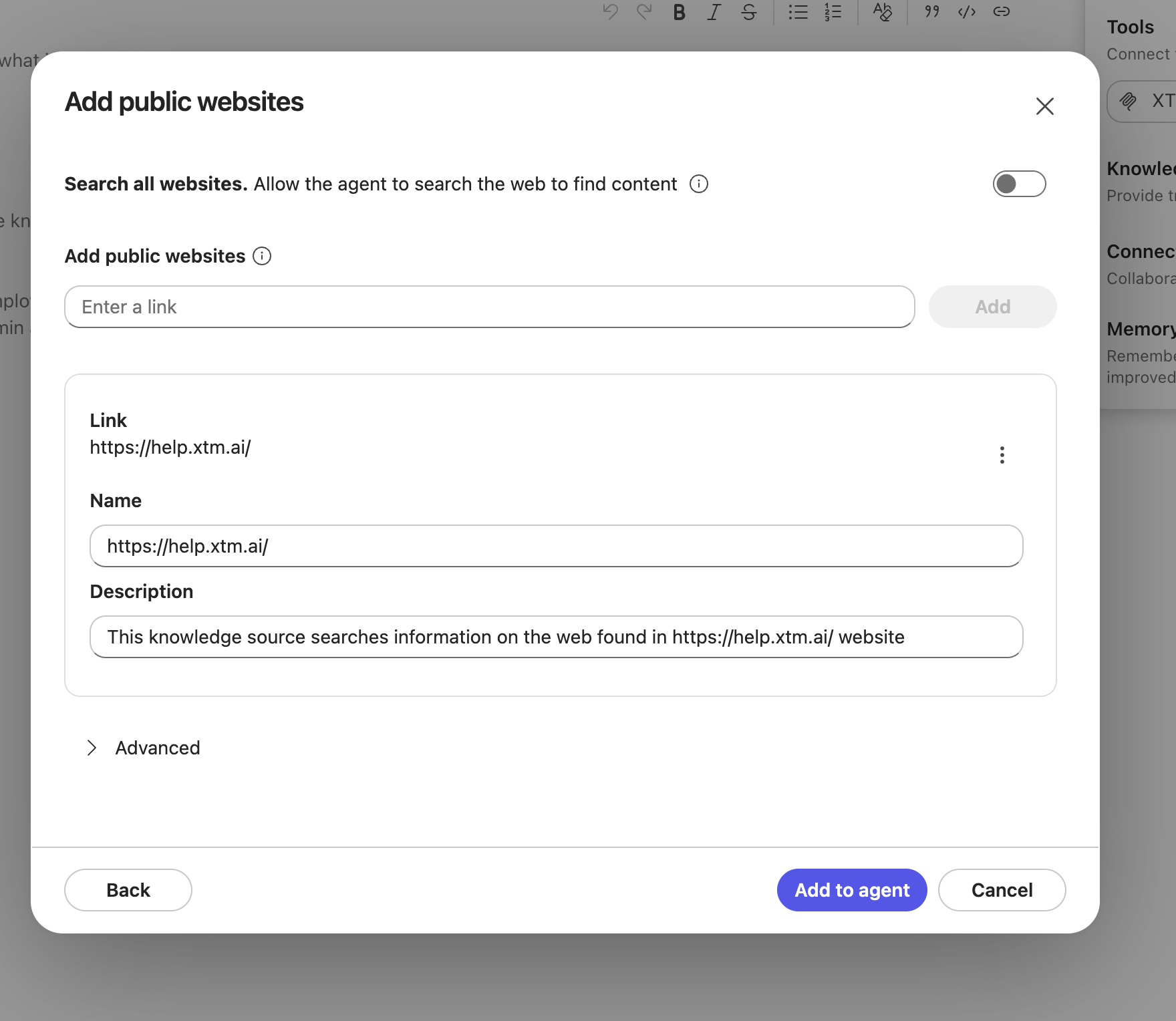Click the XT tool icon in Tools panel
1176x1021 pixels.
click(x=1128, y=102)
